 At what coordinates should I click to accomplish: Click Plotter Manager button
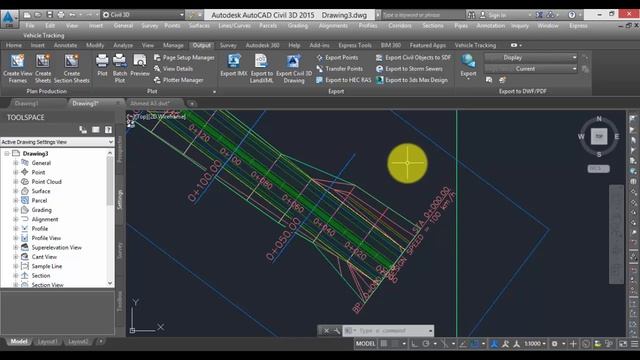tap(179, 80)
